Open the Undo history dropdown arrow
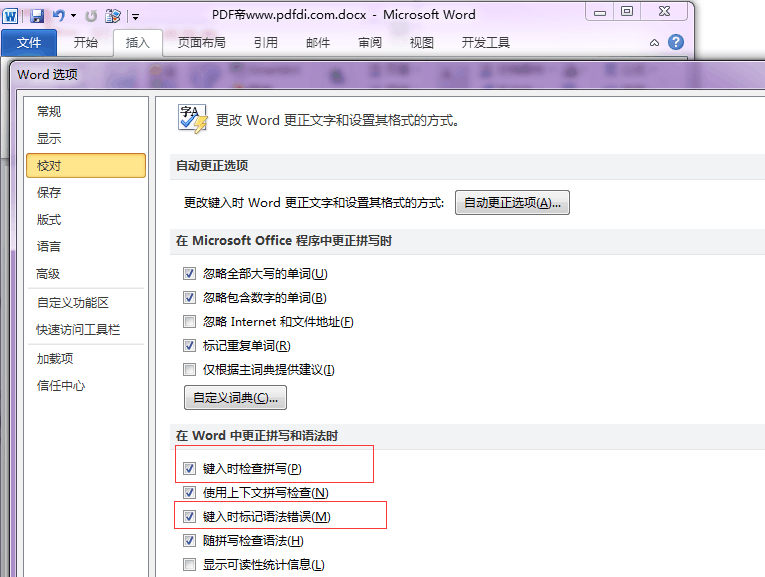 [x=73, y=16]
